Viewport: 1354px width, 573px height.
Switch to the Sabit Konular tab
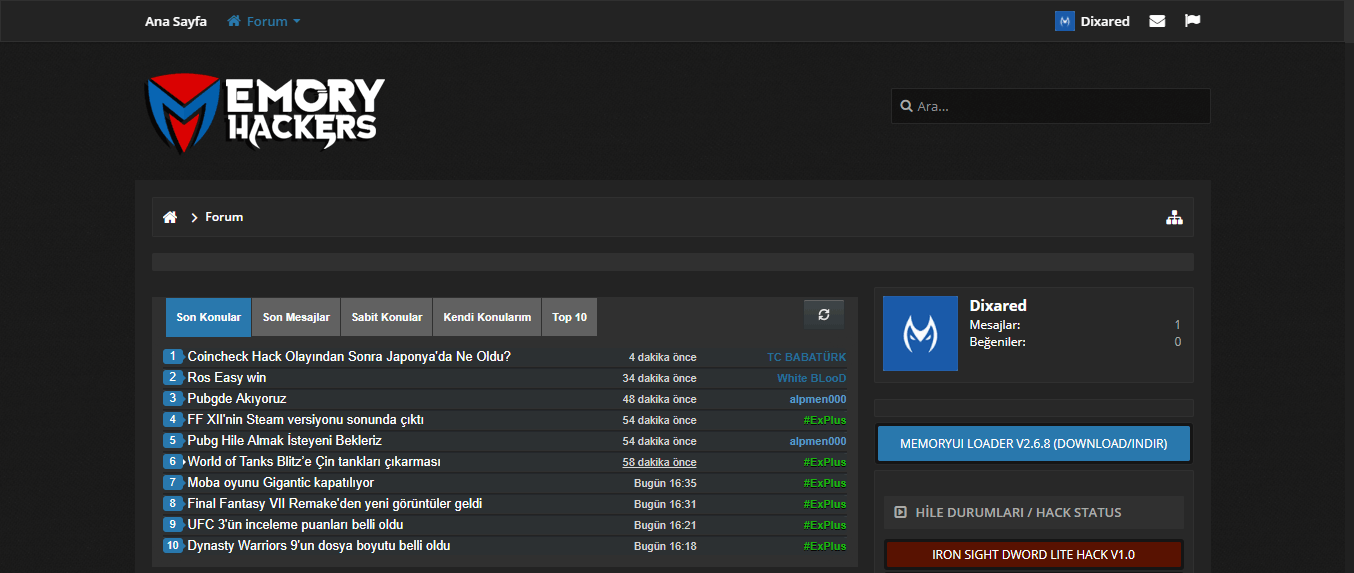tap(387, 317)
